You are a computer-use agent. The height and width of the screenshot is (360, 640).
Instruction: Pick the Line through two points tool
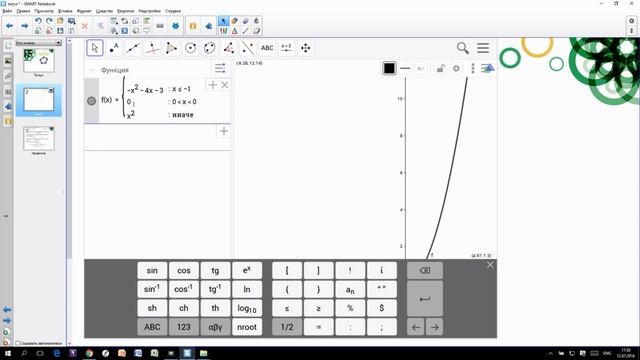pos(133,48)
